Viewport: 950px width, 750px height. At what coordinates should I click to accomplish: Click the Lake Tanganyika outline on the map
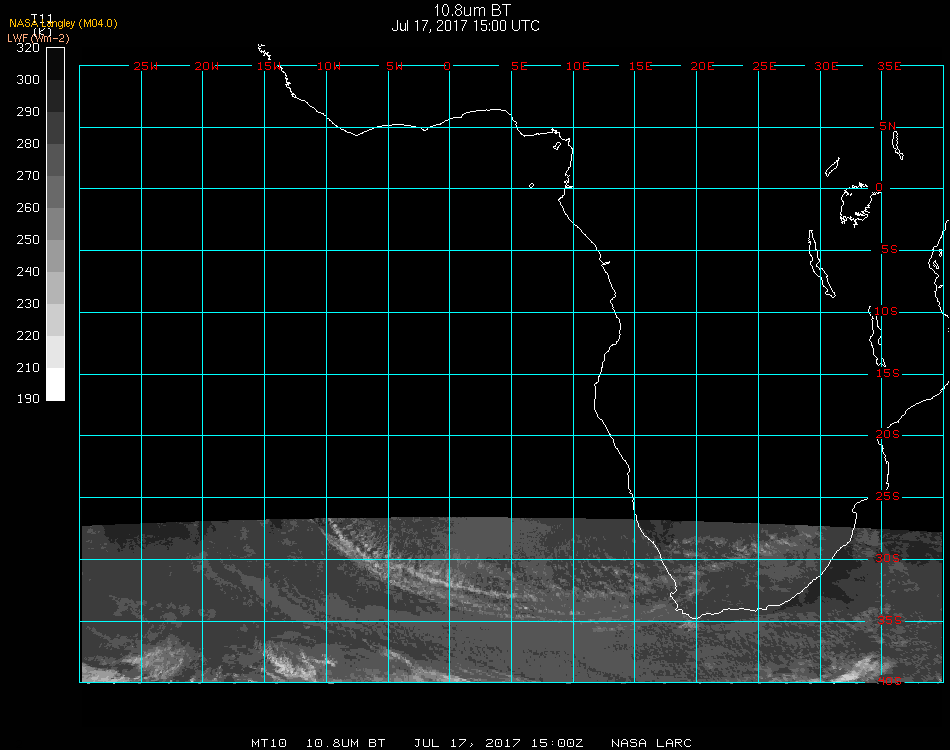822,264
